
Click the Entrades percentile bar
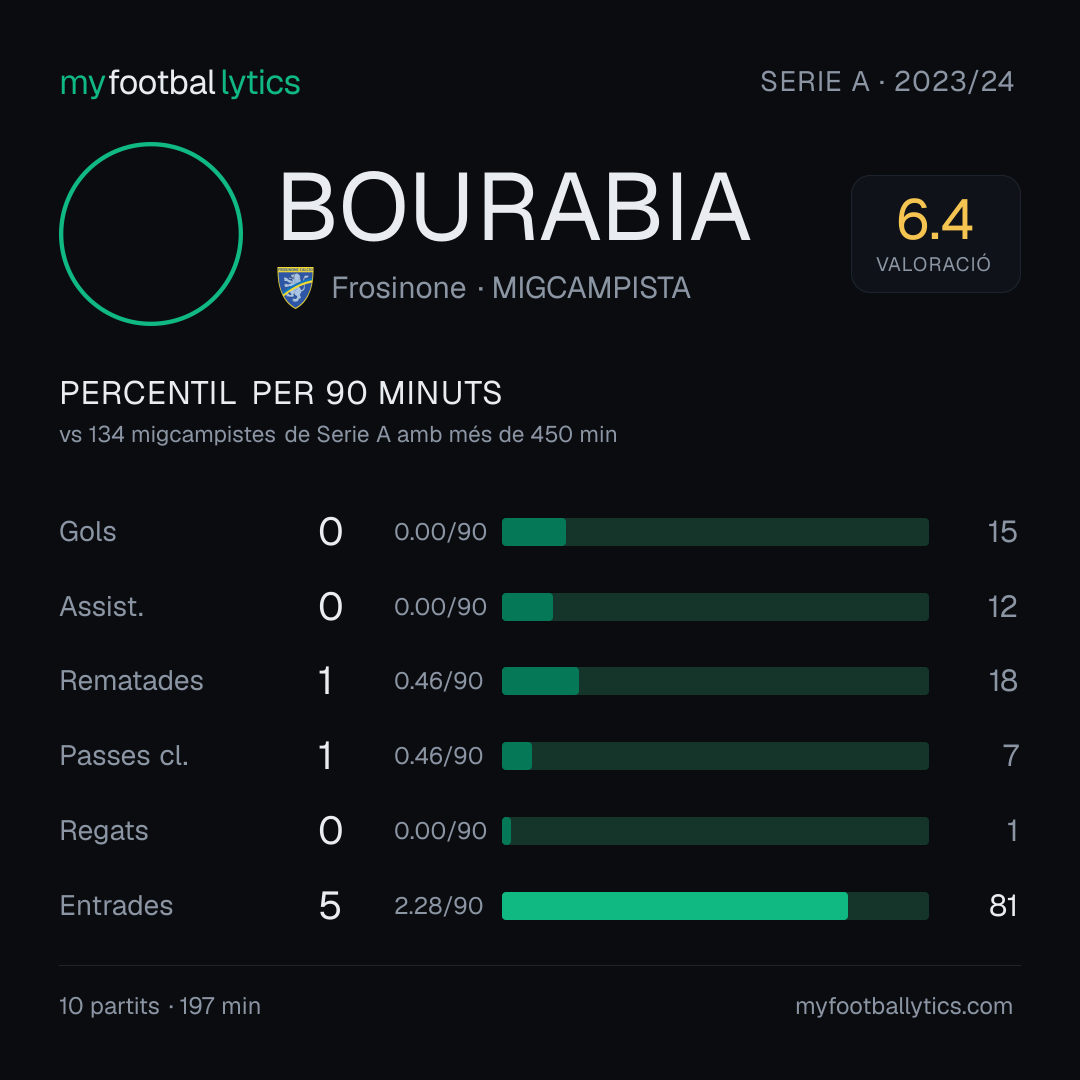coord(715,906)
